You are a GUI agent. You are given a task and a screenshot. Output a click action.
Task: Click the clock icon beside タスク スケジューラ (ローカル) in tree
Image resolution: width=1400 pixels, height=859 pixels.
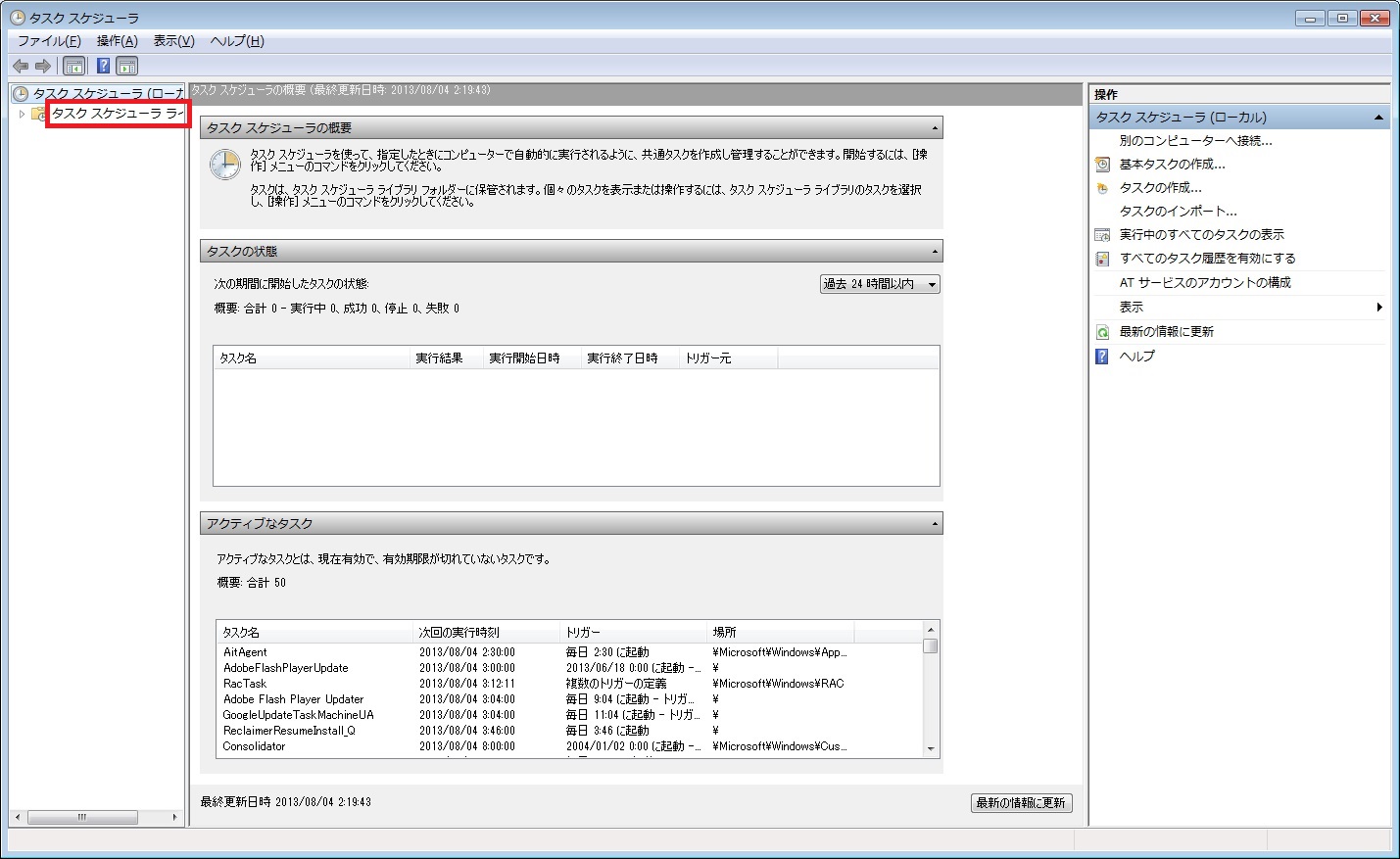[x=21, y=94]
